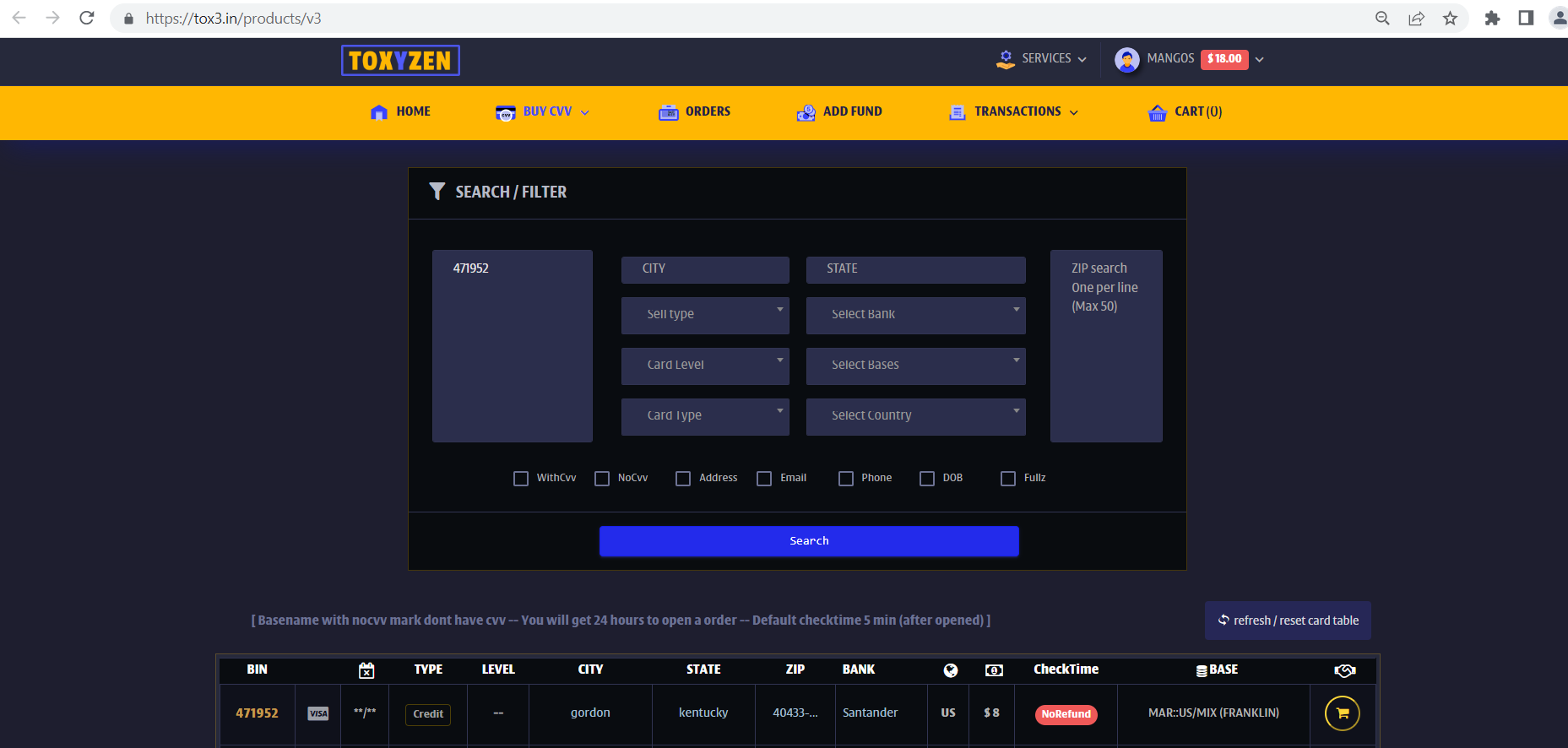Tick the WithCvv checkbox
Viewport: 1568px width, 748px height.
coord(521,479)
